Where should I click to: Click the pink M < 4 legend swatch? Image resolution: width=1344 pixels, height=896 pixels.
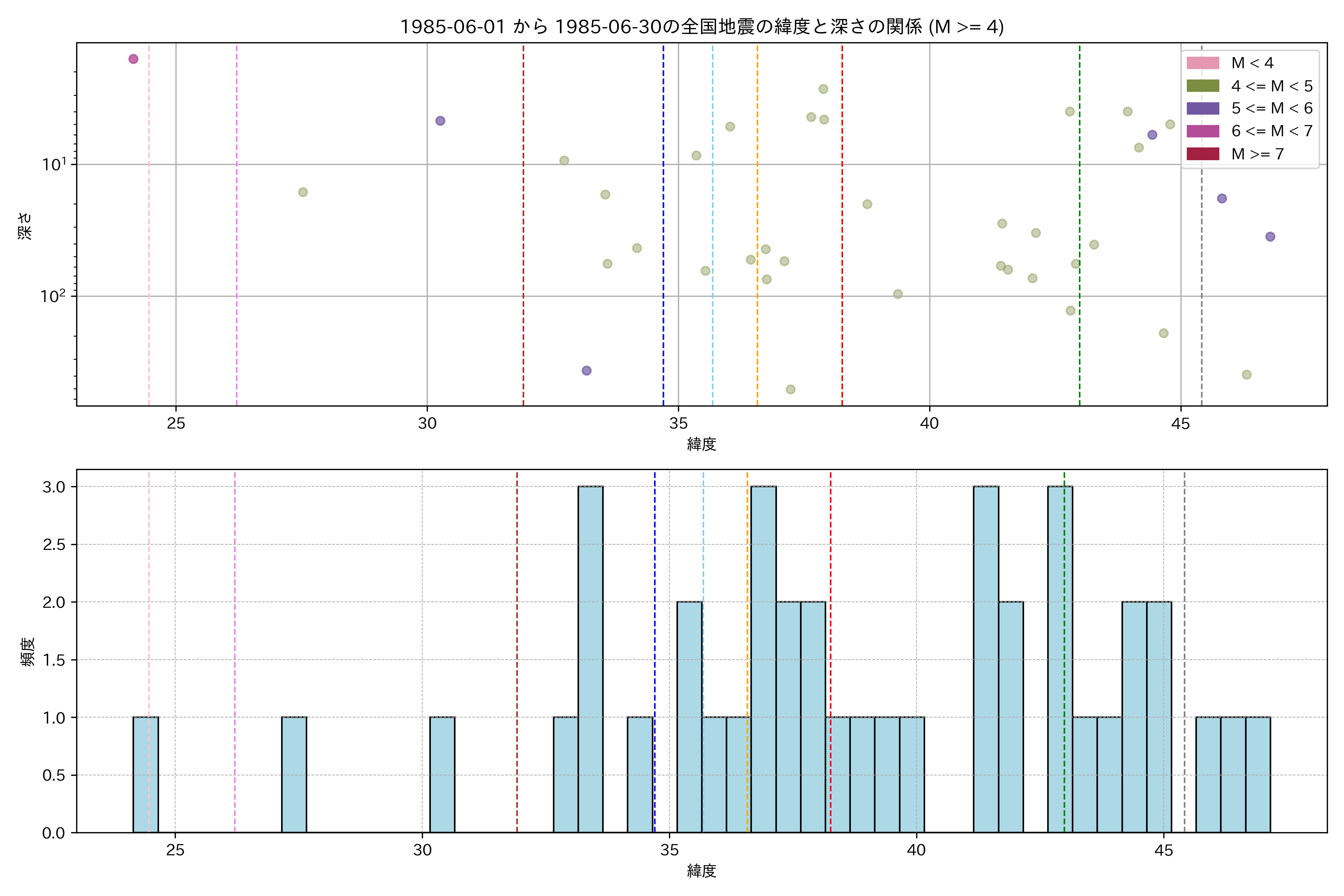point(1202,63)
